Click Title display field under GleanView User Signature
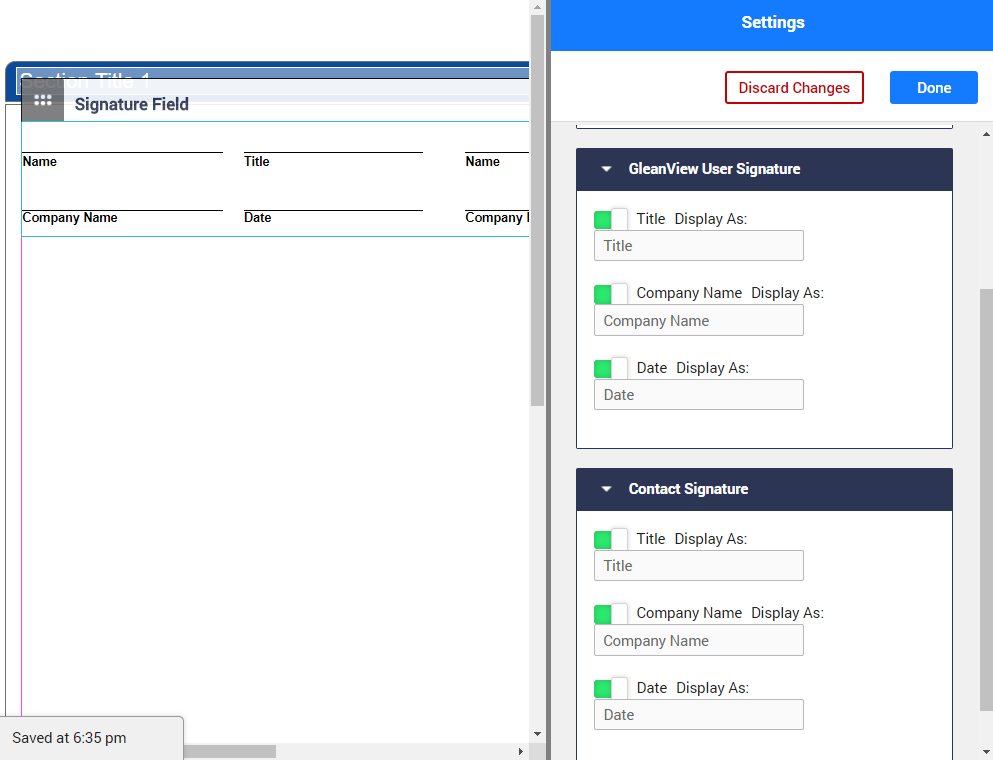The height and width of the screenshot is (760, 993). [698, 246]
